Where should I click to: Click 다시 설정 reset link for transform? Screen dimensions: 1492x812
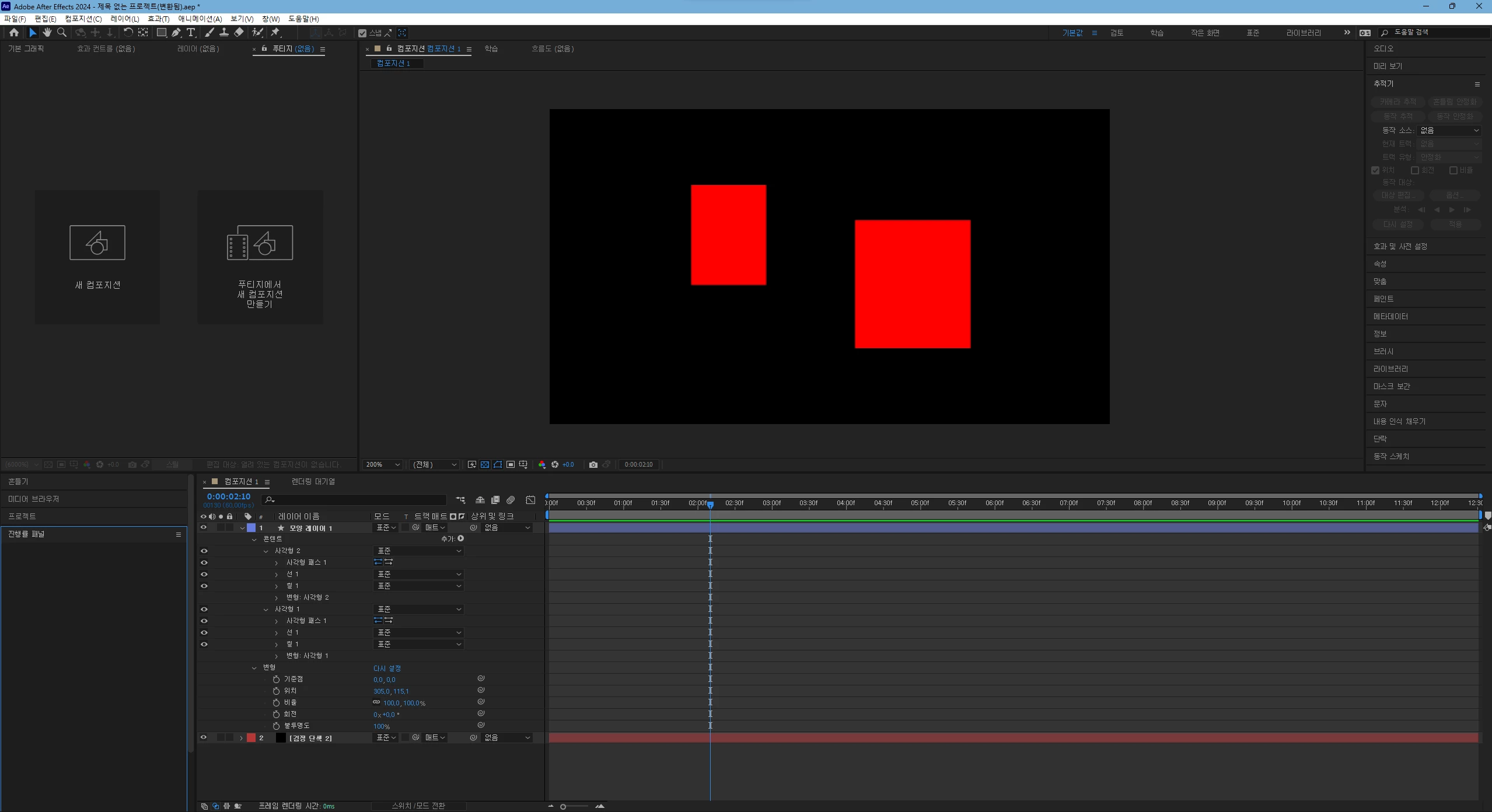coord(387,668)
